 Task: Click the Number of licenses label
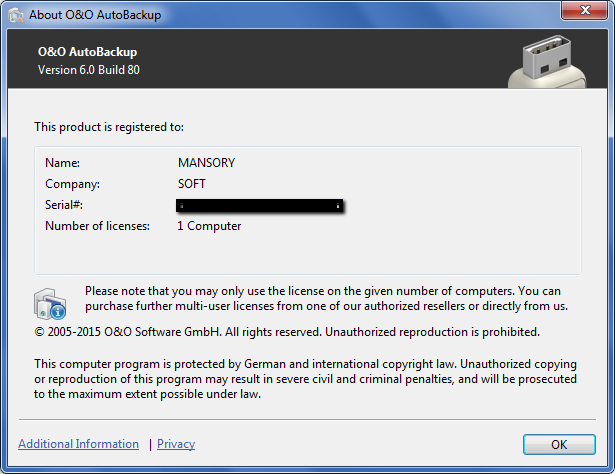click(x=97, y=226)
